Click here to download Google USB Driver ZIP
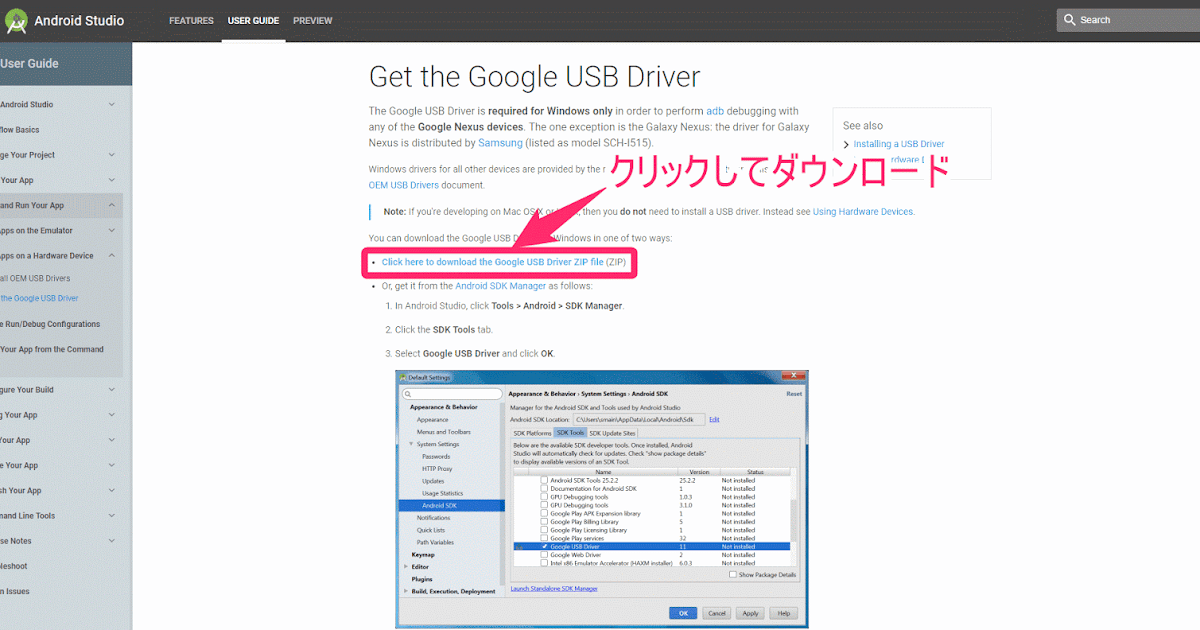Screen dimensions: 1200x630 tap(493, 262)
